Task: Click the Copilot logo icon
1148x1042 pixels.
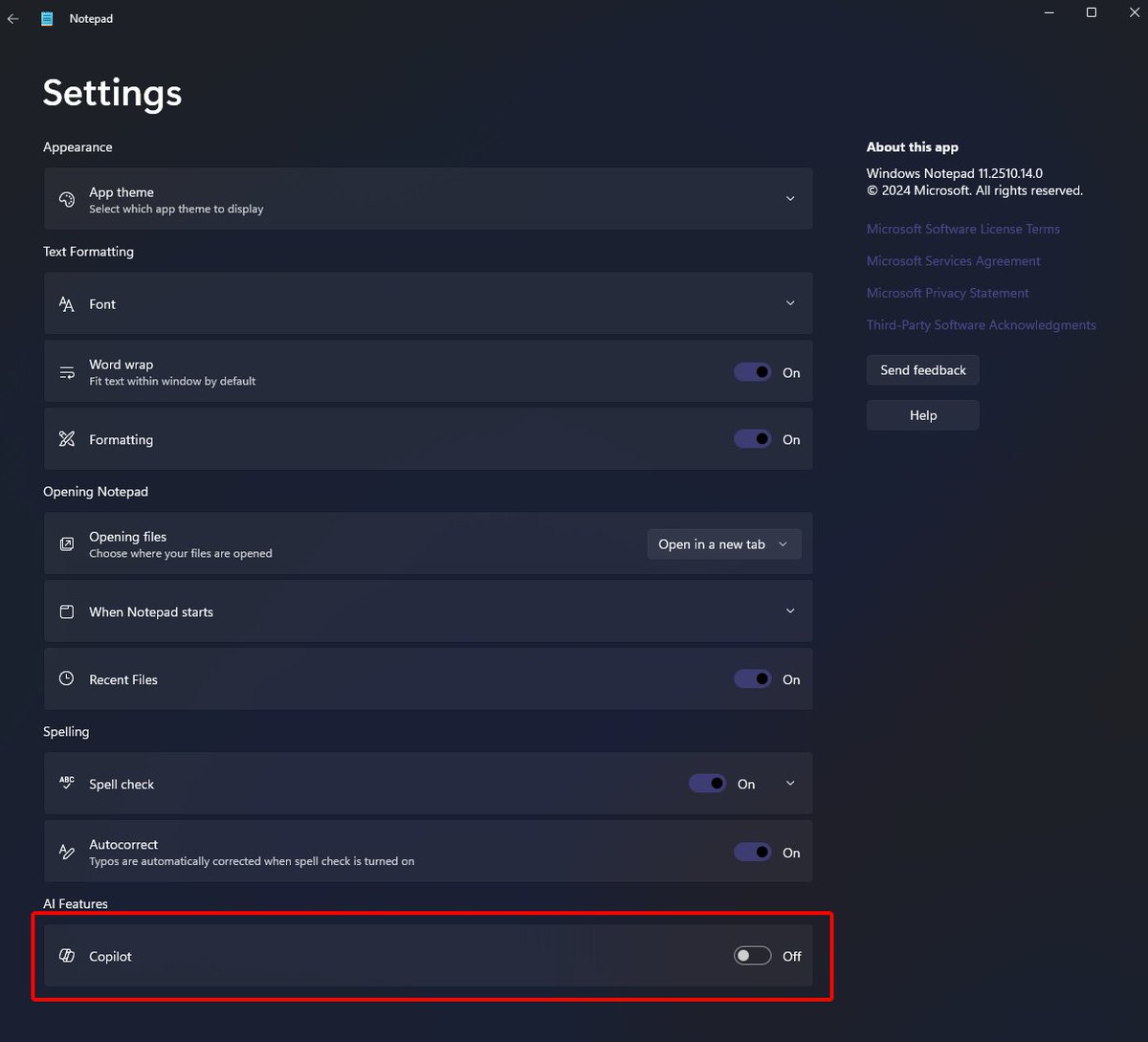Action: click(x=67, y=956)
